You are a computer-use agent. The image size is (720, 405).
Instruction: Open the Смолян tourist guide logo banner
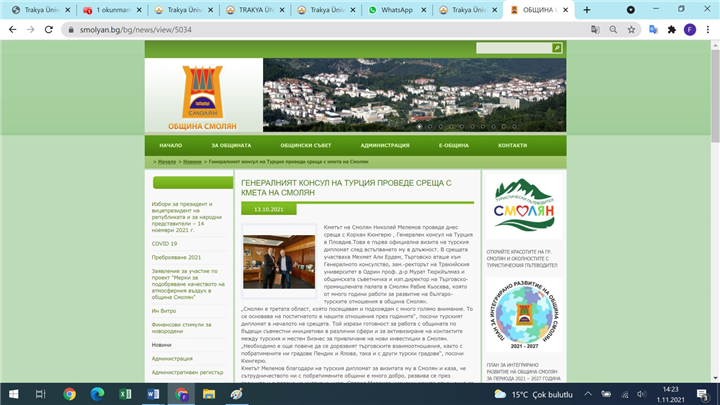pyautogui.click(x=524, y=205)
